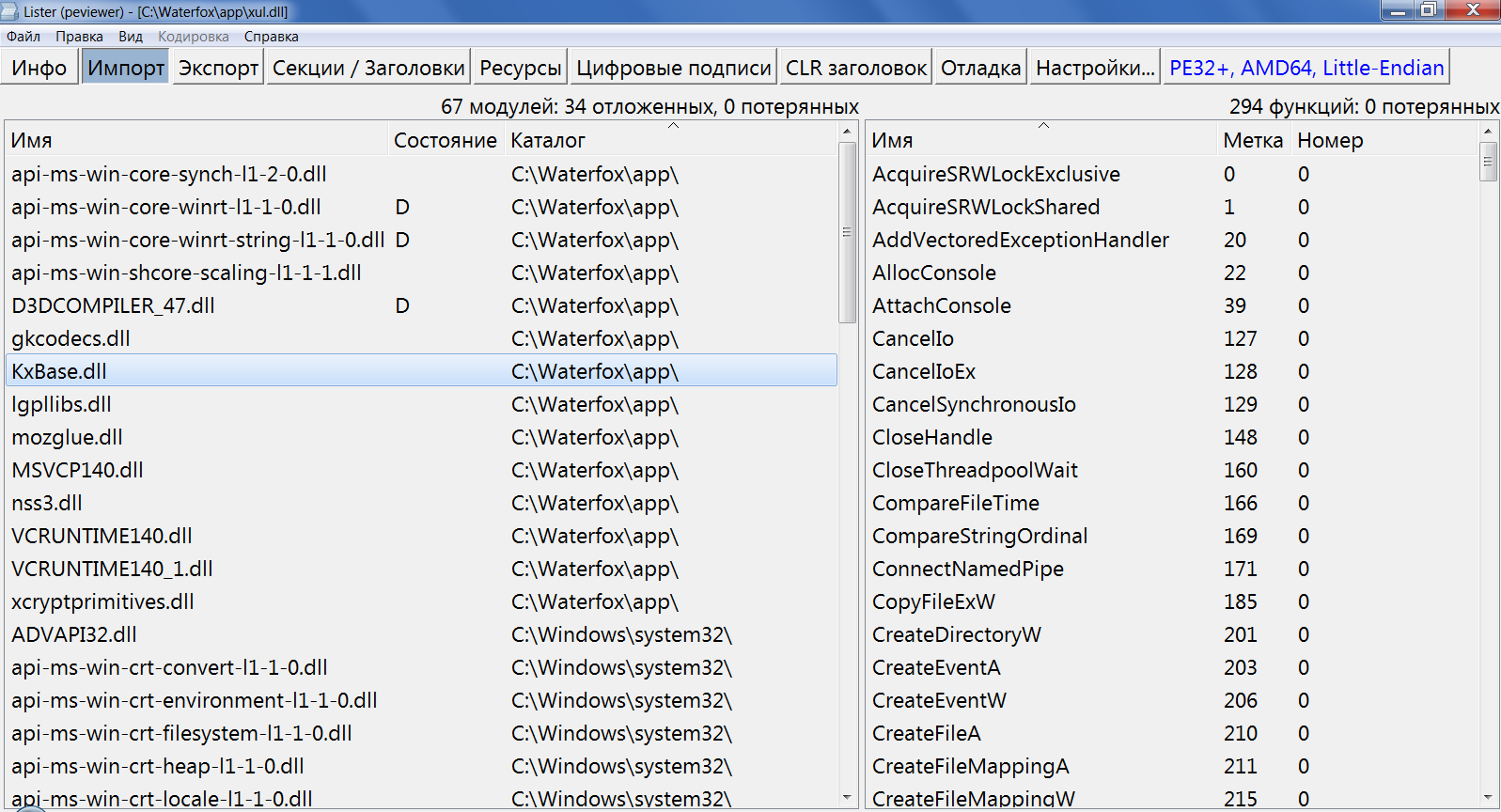Select the MSVCP140.dll module row
This screenshot has height=812, width=1501.
pos(421,470)
